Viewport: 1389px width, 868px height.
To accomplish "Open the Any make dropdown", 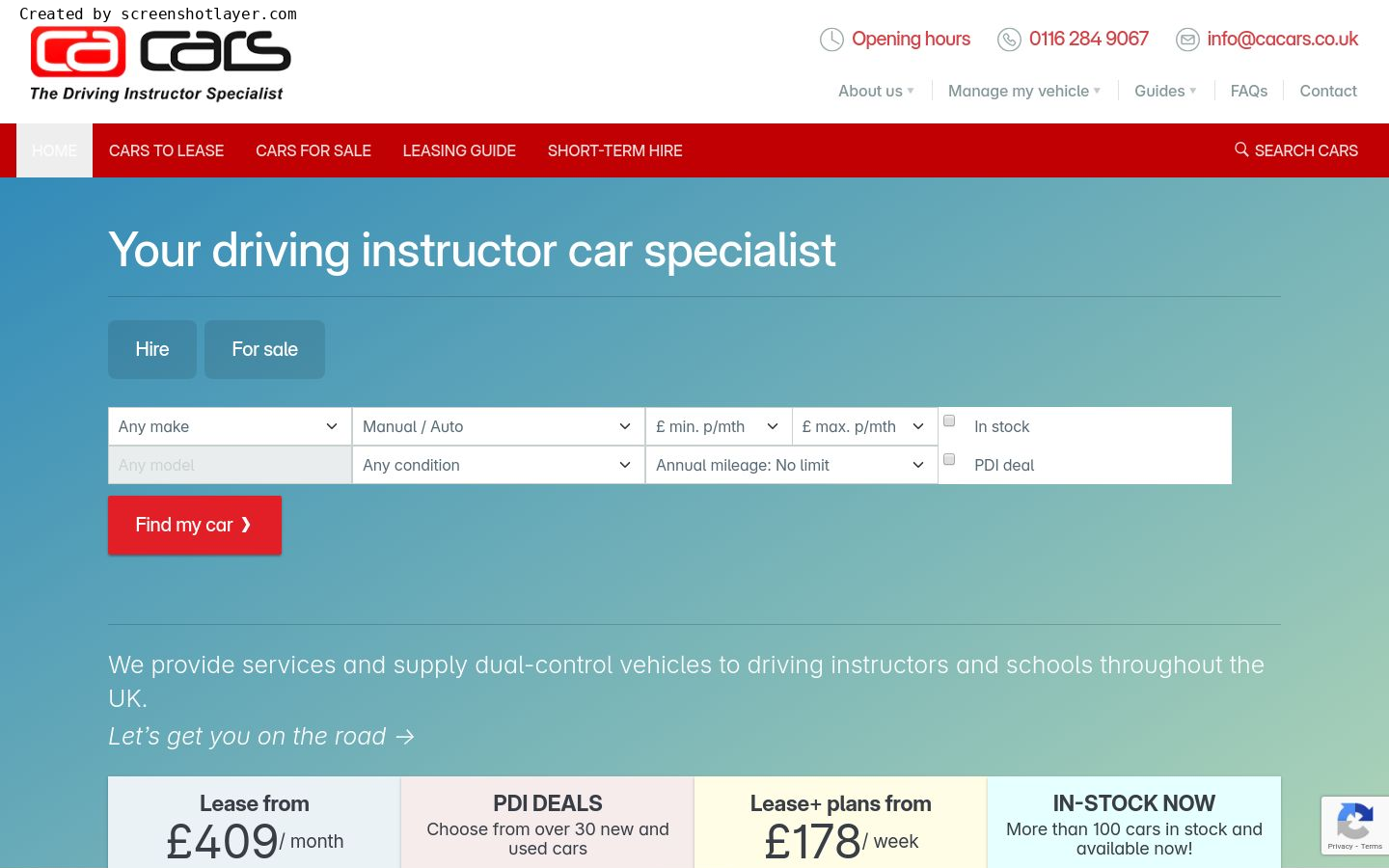I will (229, 426).
